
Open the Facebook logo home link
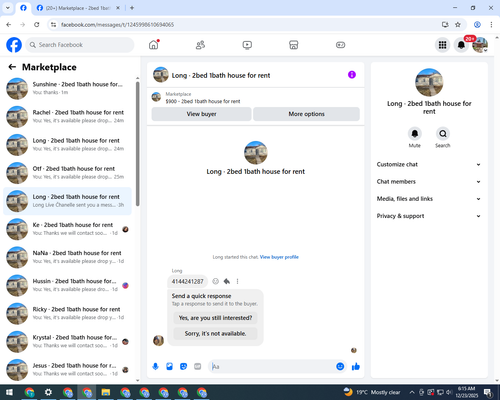(x=14, y=45)
